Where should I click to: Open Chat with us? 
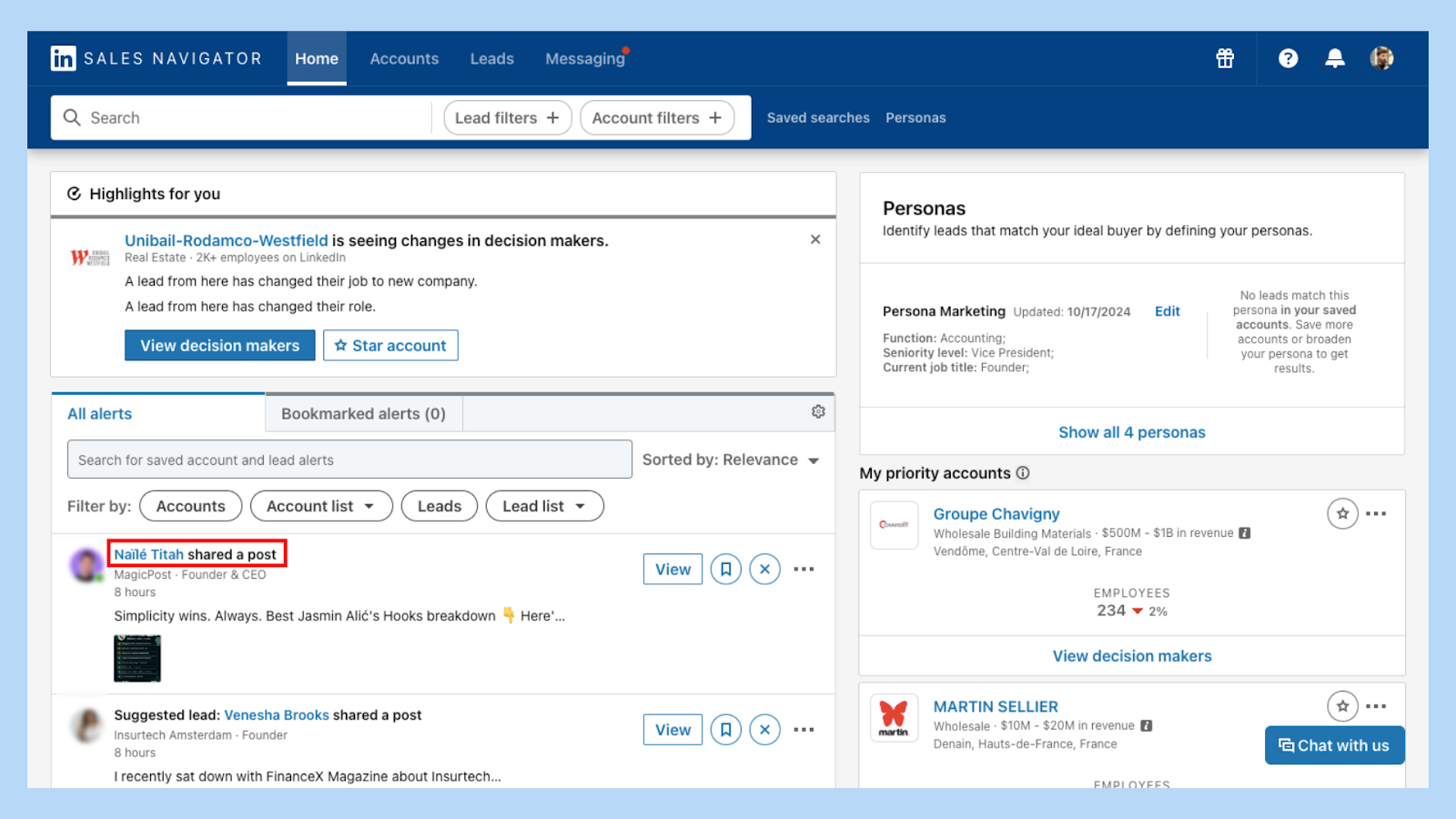pos(1334,745)
